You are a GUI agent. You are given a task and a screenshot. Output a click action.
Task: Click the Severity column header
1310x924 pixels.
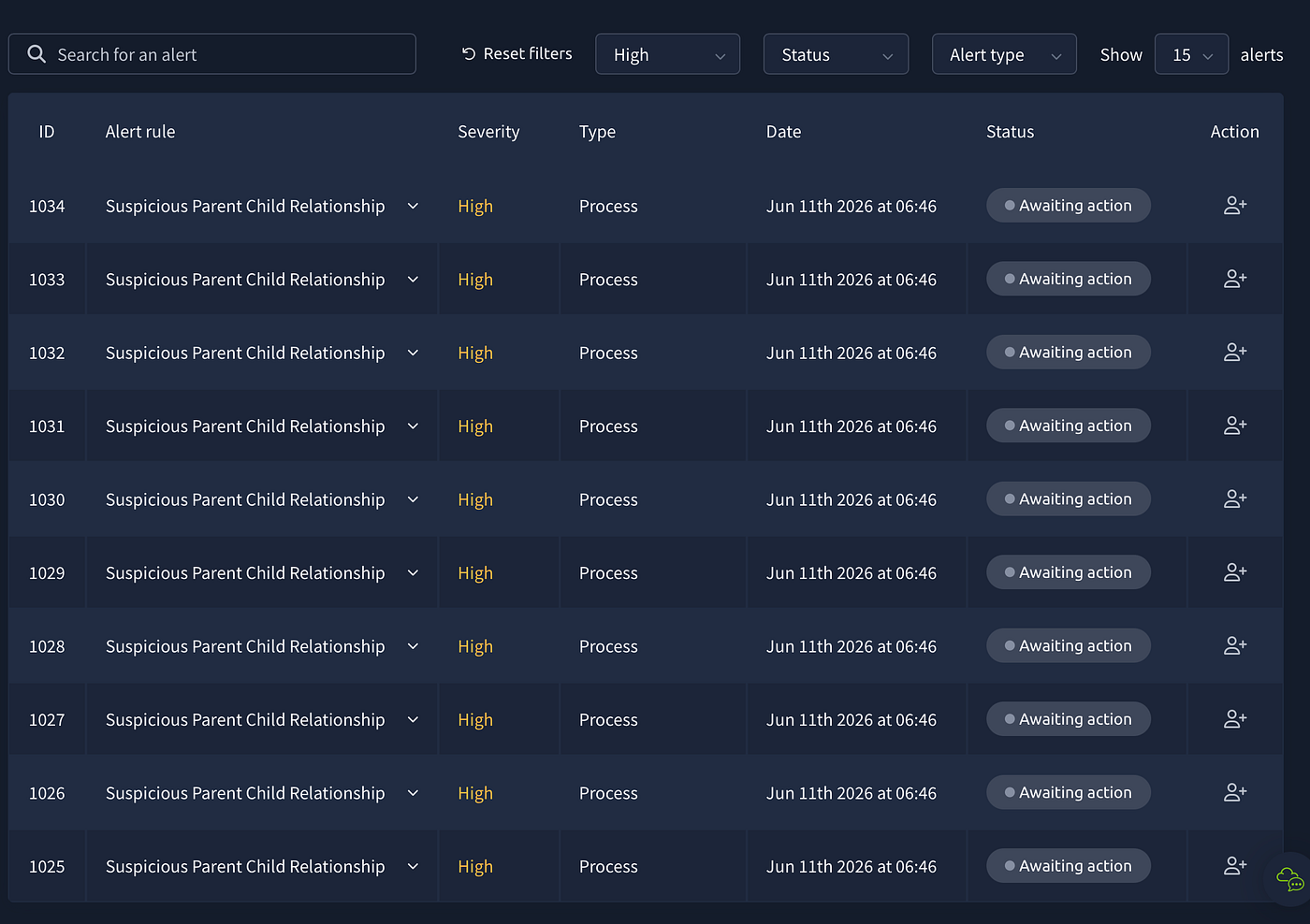(488, 132)
